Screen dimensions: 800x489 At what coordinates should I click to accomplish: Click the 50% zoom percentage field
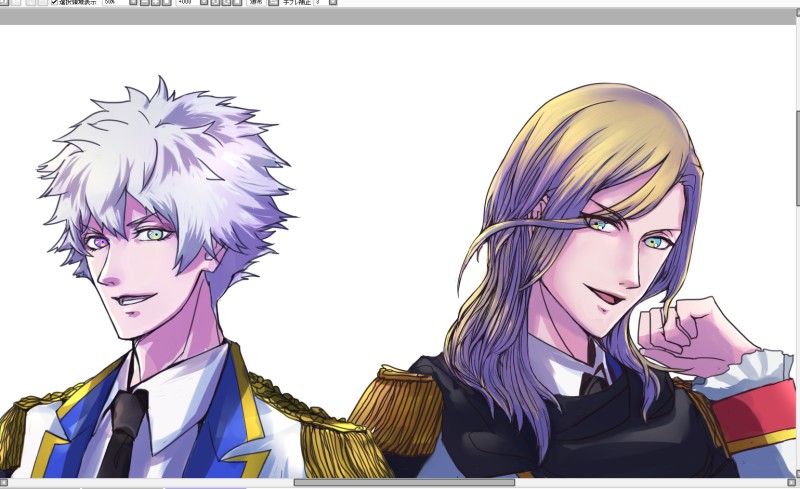(x=115, y=2)
